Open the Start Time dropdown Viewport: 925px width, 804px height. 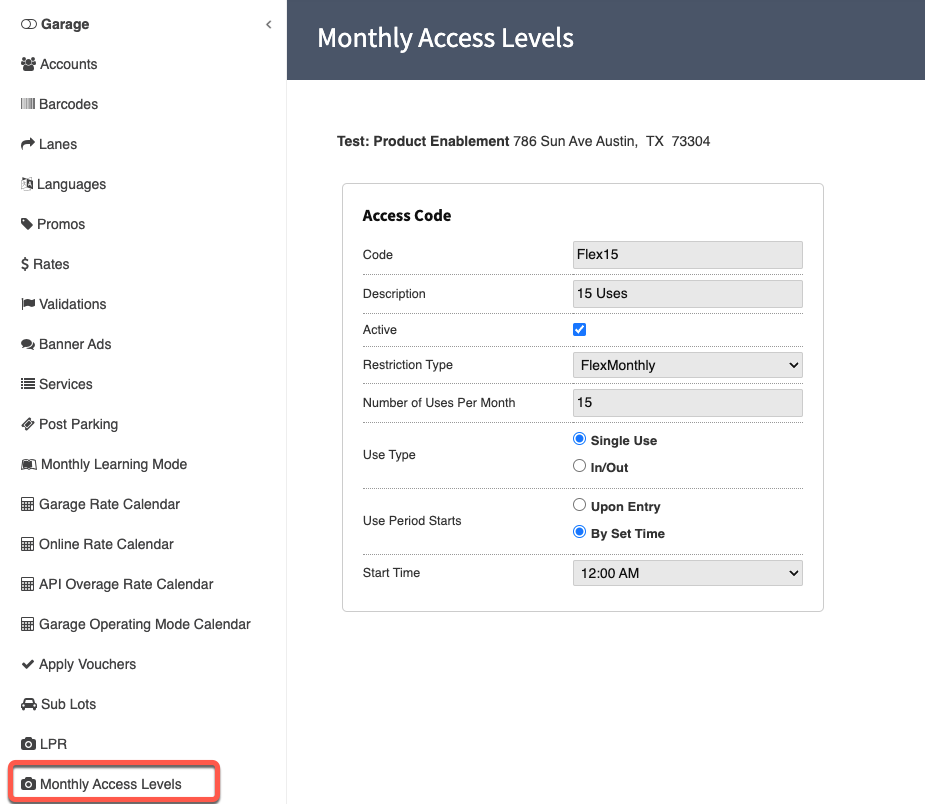pyautogui.click(x=687, y=573)
